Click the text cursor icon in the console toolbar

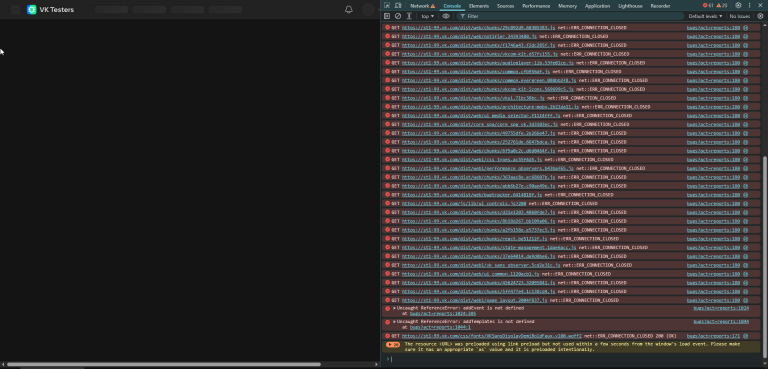point(409,16)
